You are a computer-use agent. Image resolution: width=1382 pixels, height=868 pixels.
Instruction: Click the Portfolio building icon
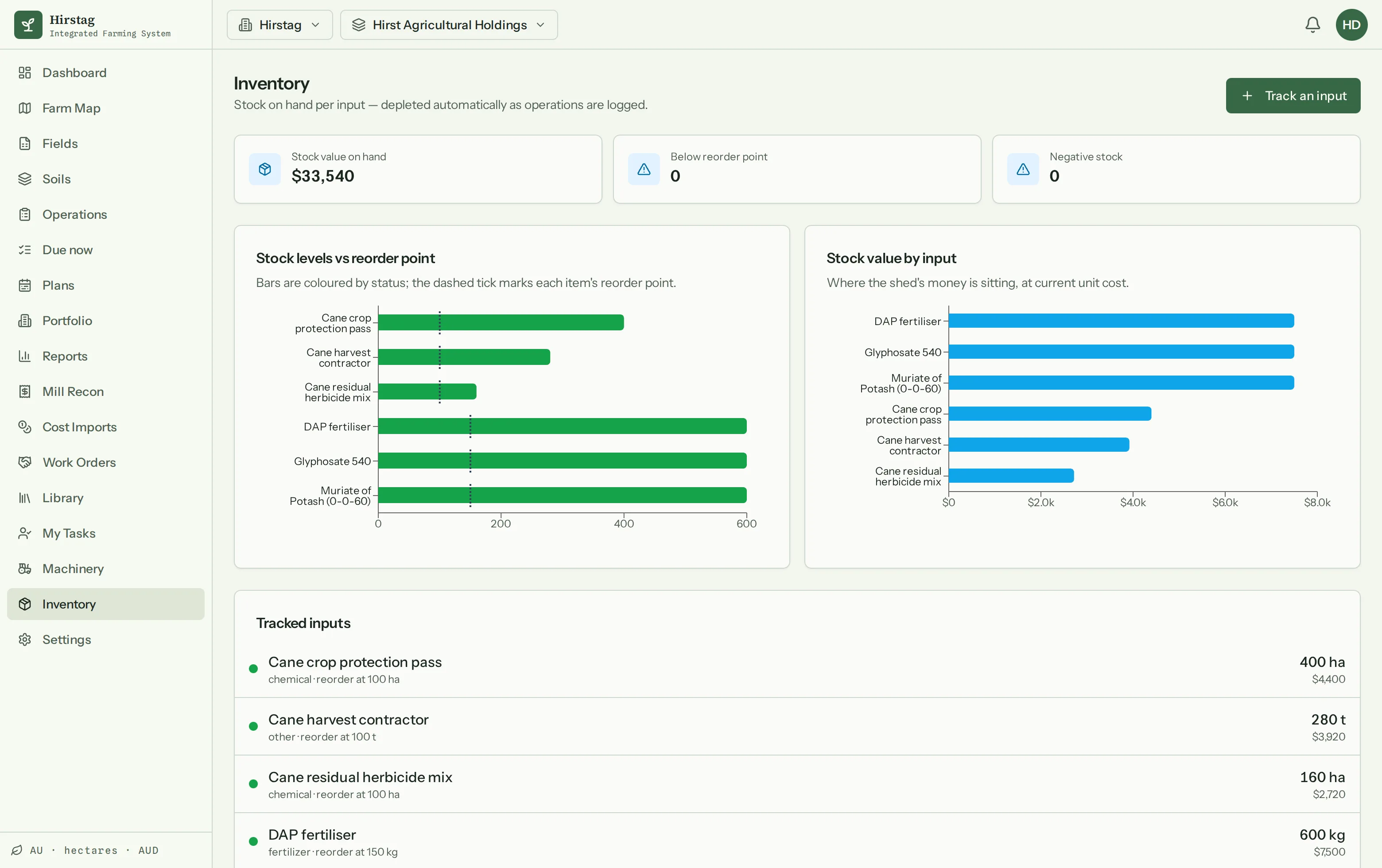click(x=25, y=321)
